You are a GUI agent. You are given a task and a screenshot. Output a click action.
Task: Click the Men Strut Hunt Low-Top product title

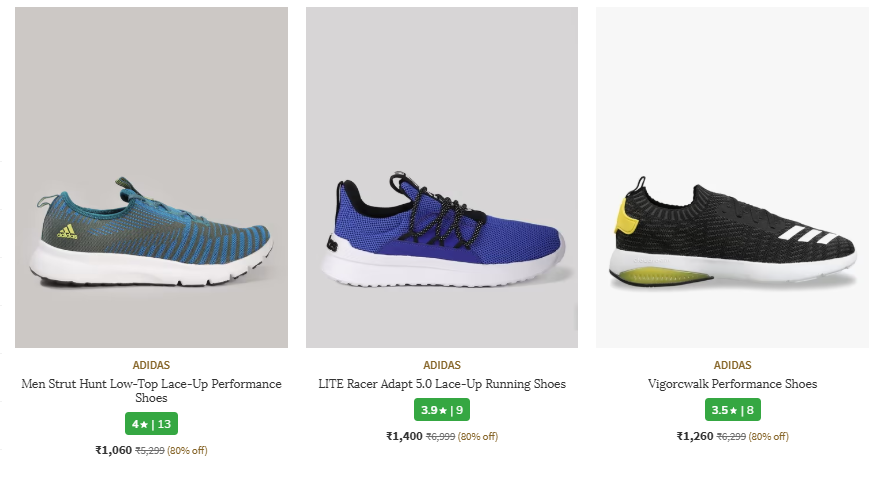151,390
